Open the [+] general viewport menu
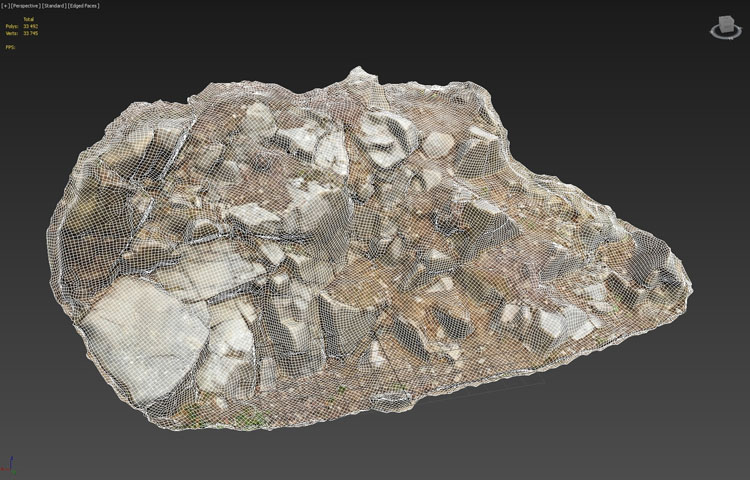750x480 pixels. click(5, 6)
